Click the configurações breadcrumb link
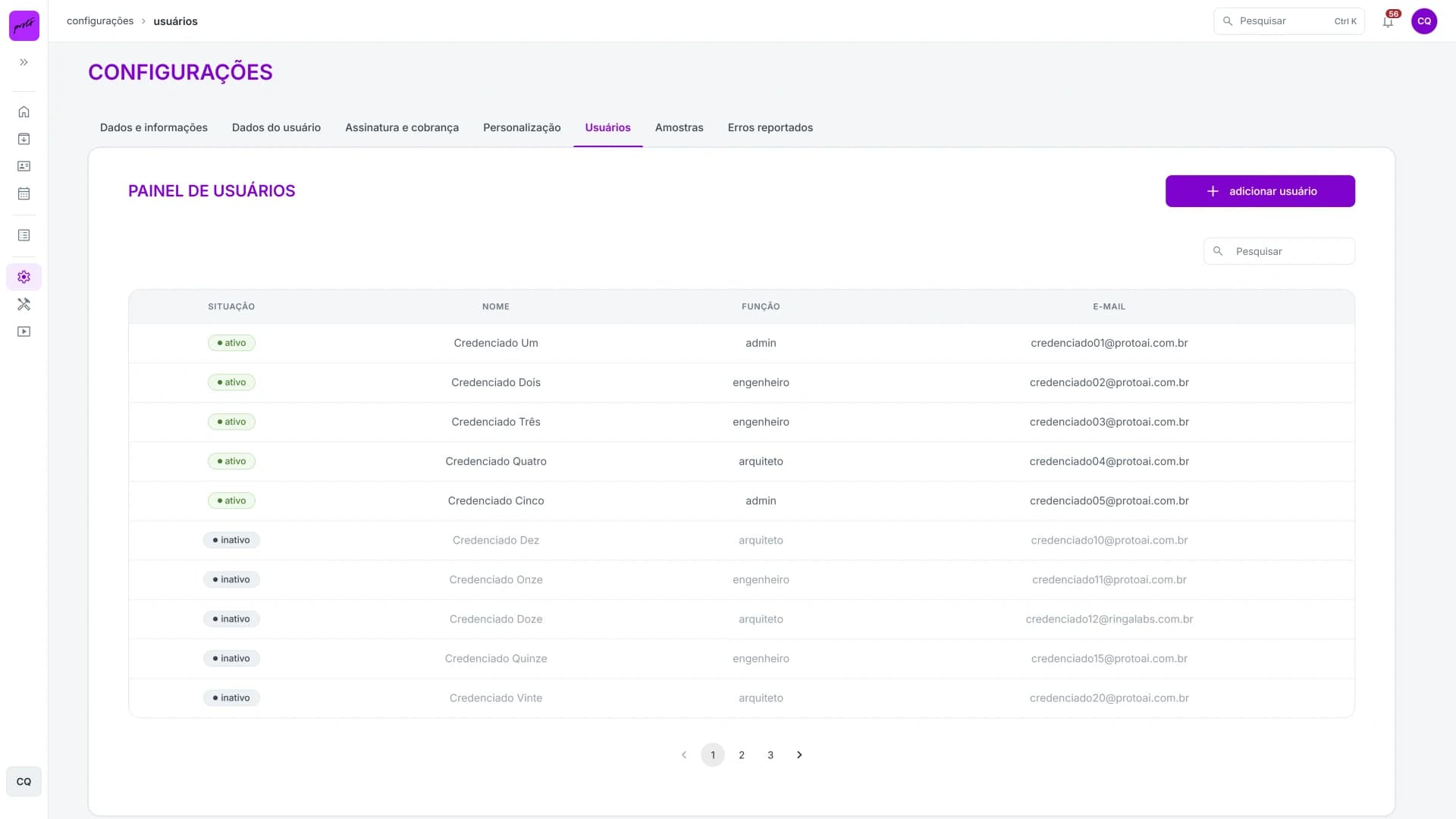 click(x=100, y=21)
